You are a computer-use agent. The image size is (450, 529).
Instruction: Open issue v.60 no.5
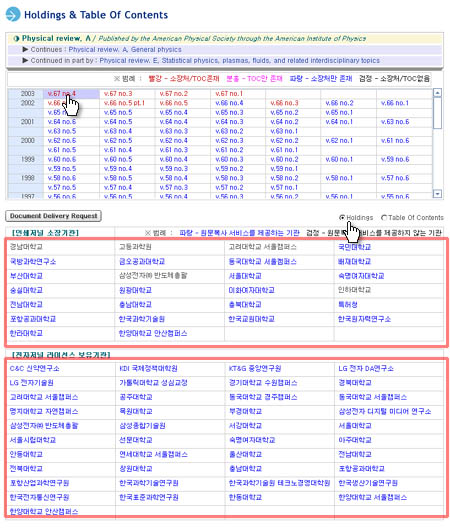(118, 159)
